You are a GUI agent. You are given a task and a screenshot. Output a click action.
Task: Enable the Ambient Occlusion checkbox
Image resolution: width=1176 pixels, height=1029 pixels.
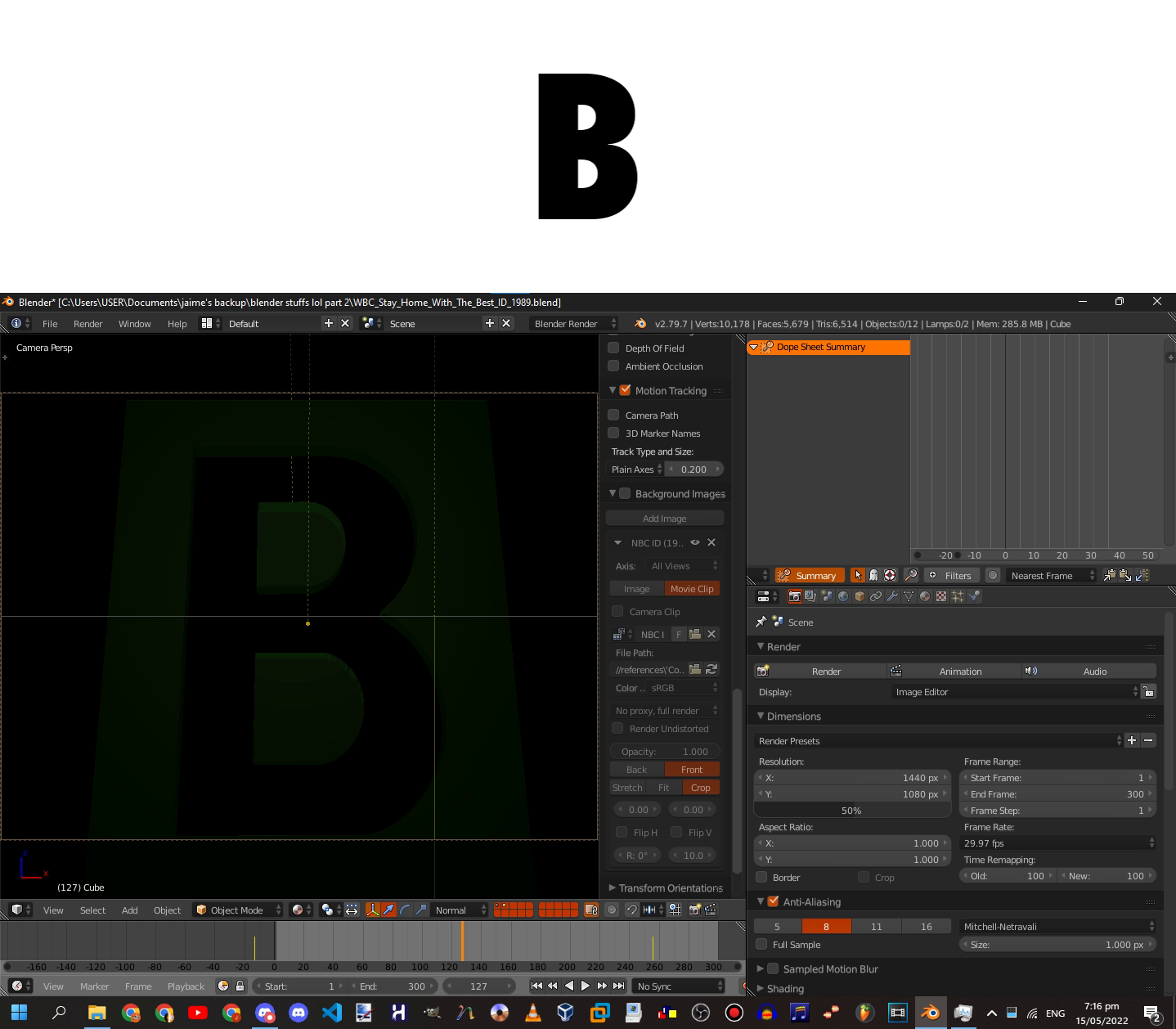[613, 366]
